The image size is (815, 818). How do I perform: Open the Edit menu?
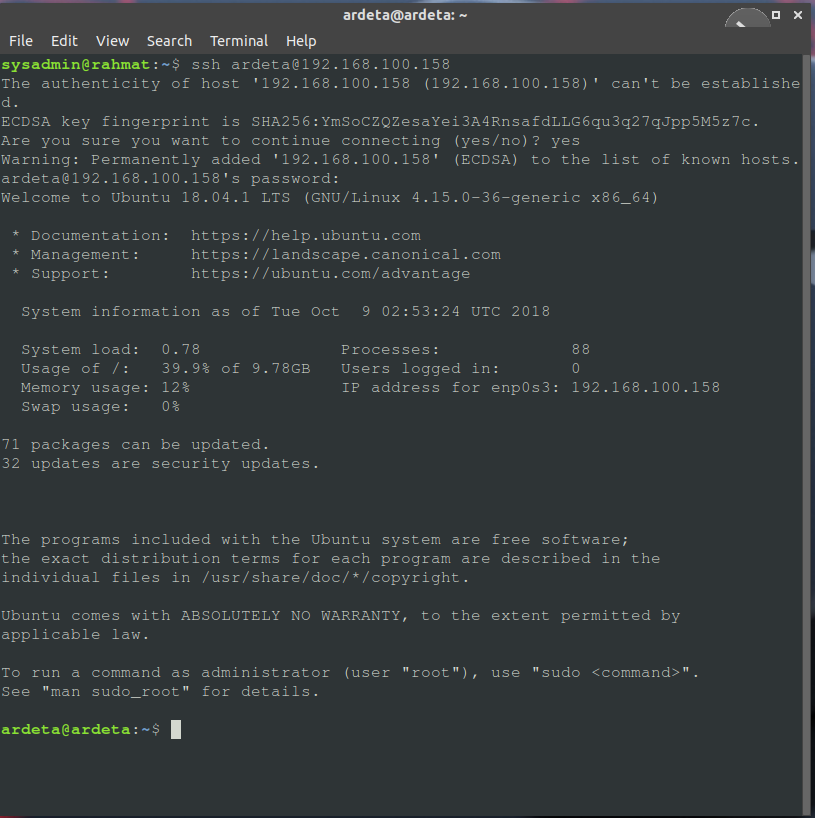(x=64, y=41)
